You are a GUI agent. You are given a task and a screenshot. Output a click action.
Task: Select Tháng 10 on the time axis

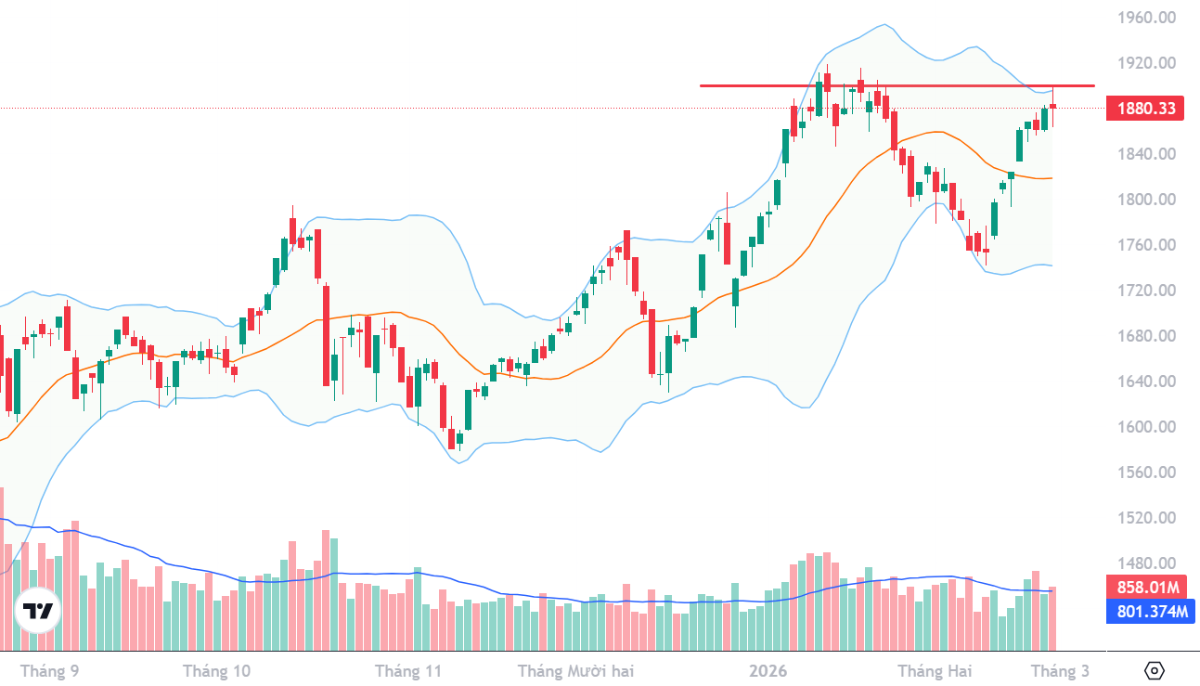217,670
